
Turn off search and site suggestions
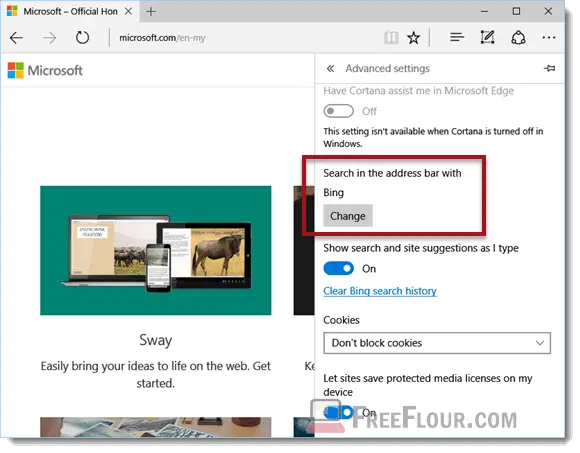(338, 268)
